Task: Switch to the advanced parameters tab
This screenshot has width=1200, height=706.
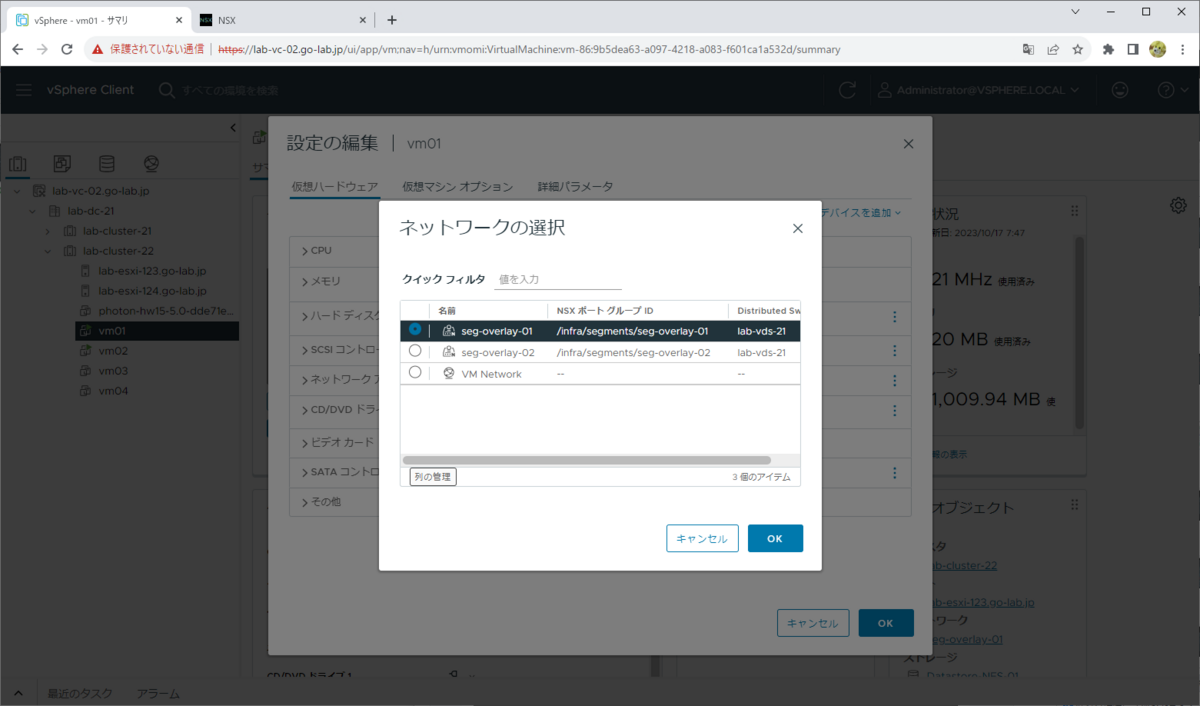Action: pos(575,187)
